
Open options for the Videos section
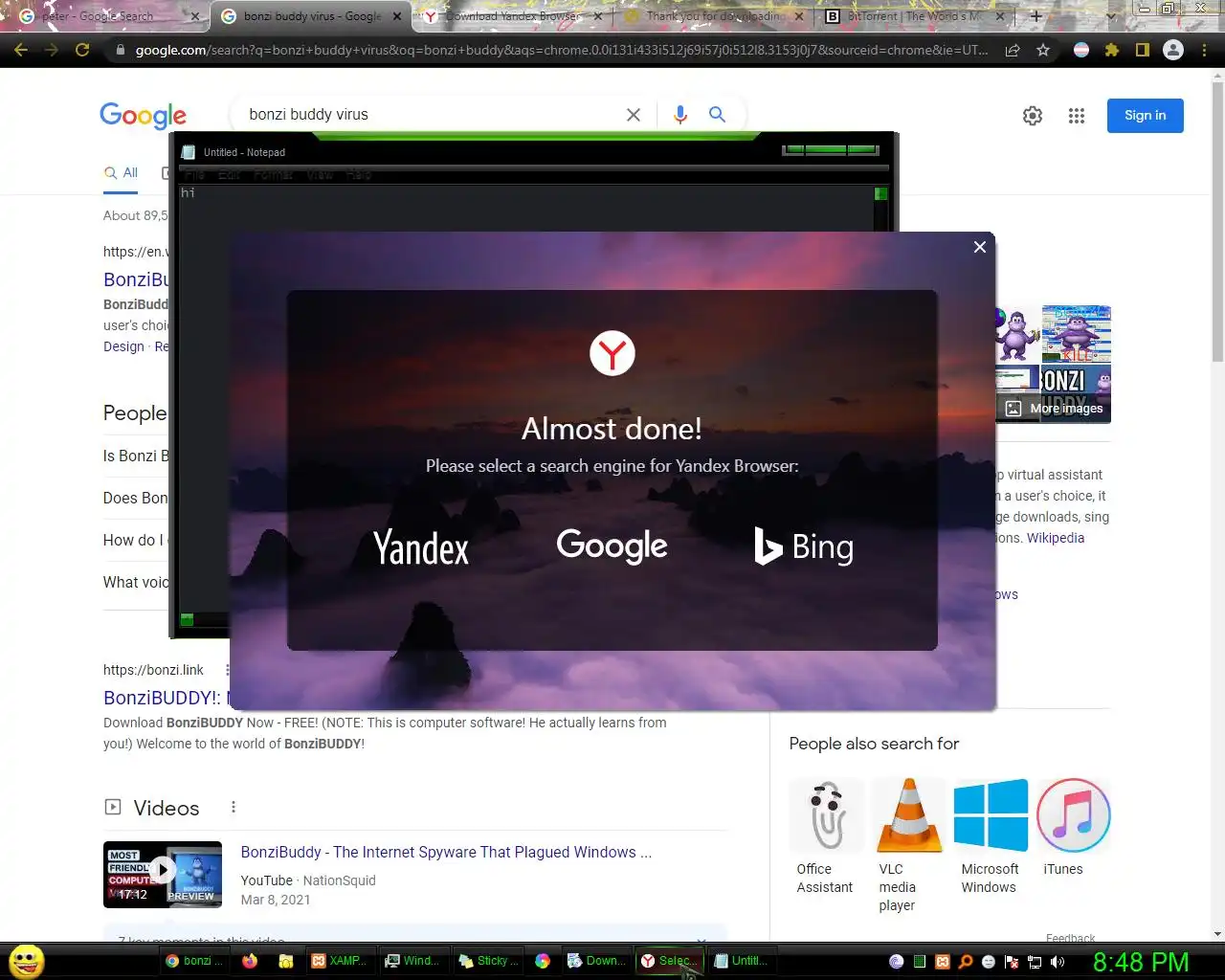(x=233, y=808)
